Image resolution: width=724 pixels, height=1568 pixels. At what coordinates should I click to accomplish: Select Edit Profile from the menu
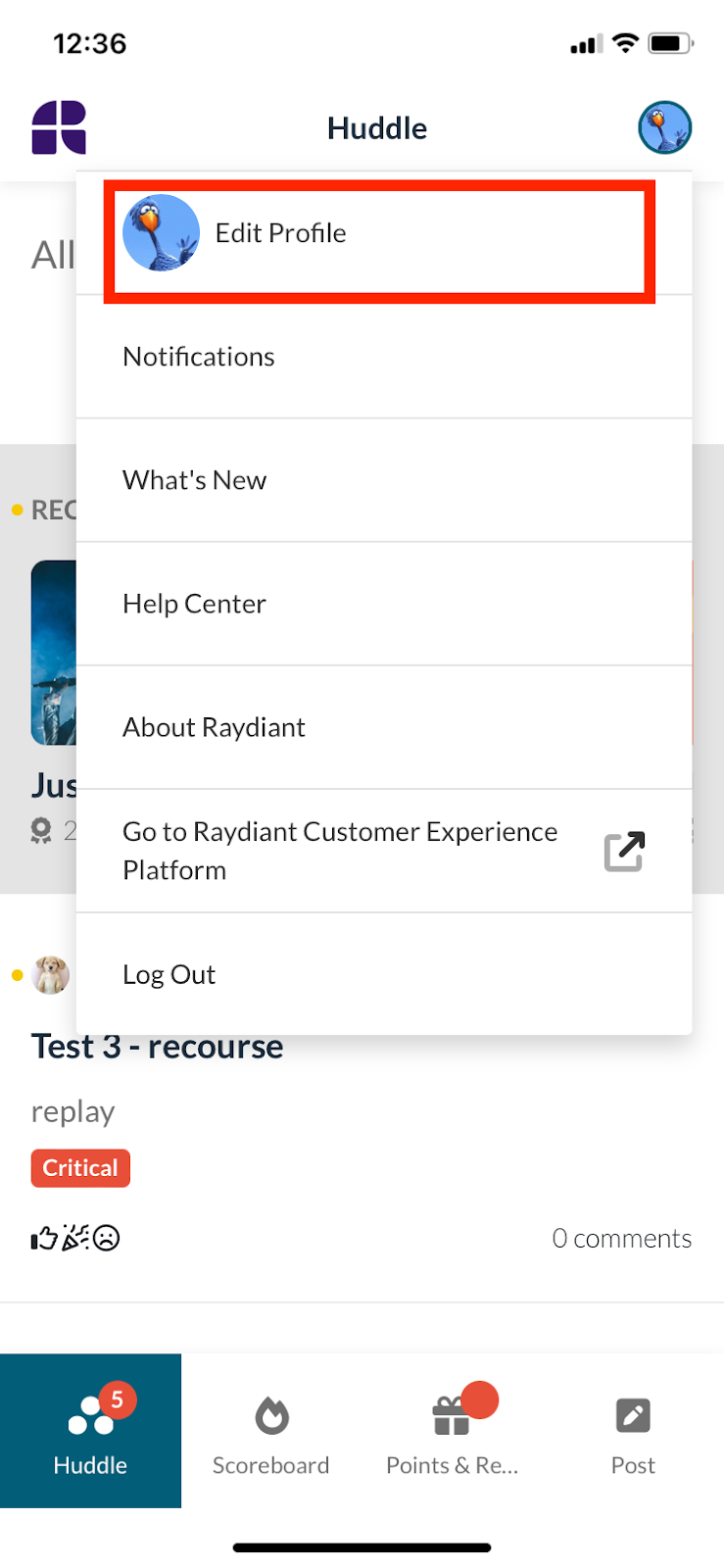tap(384, 233)
